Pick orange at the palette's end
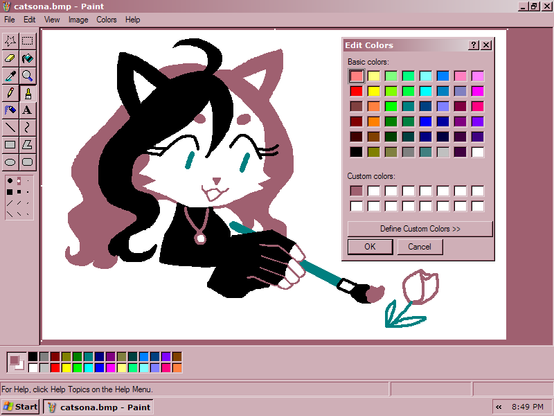Viewport: 554px width, 416px height. pyautogui.click(x=177, y=368)
